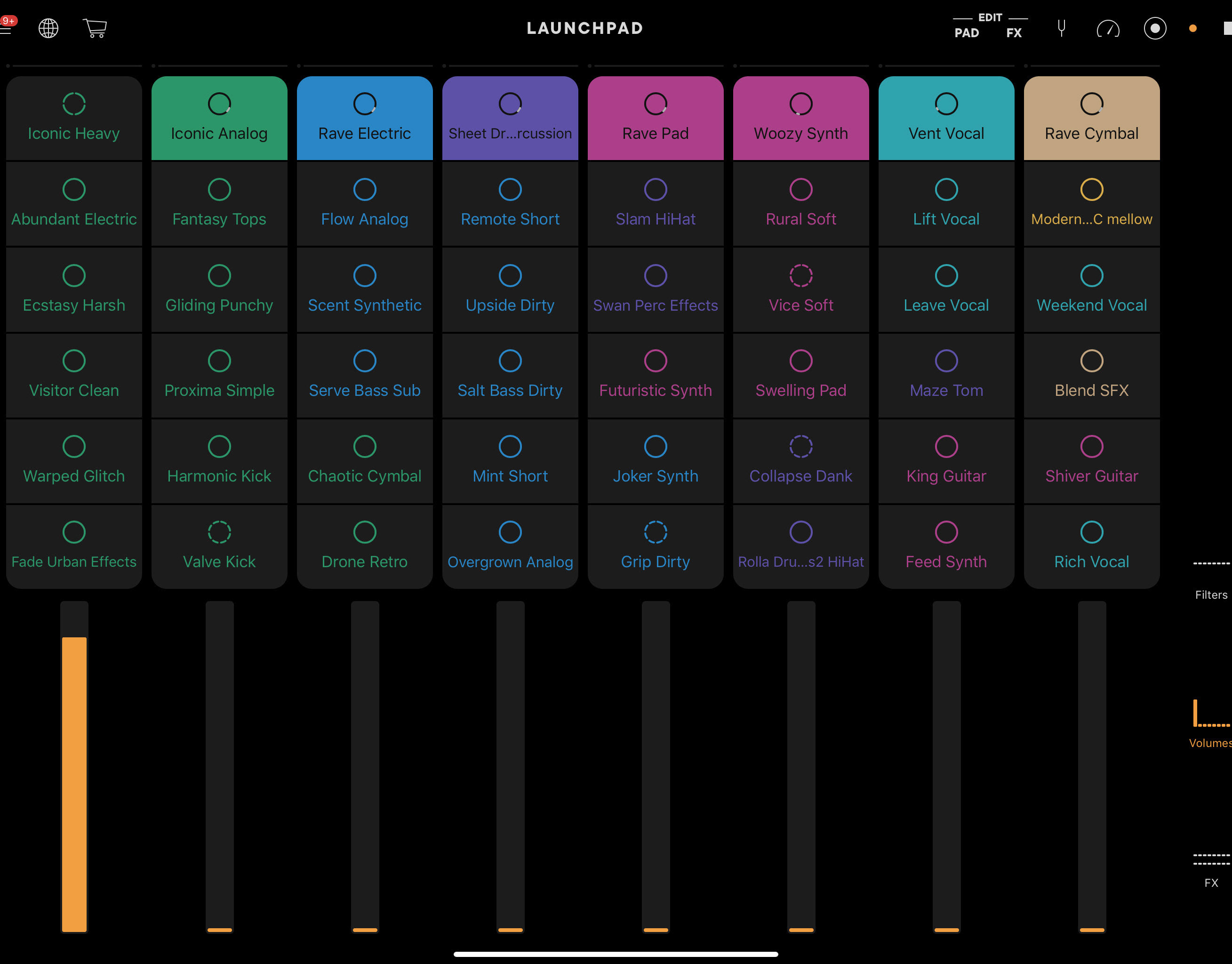Trigger the Rave Electric pad
The height and width of the screenshot is (964, 1232).
[x=364, y=118]
